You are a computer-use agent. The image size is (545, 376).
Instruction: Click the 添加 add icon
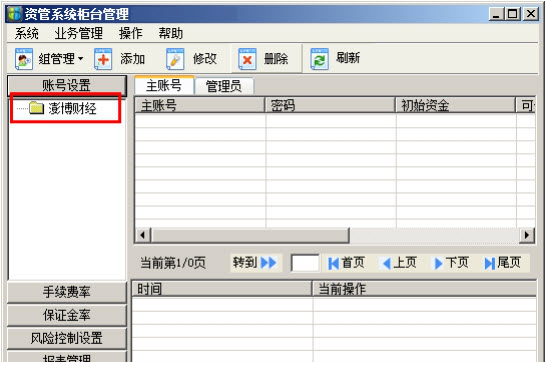(x=103, y=59)
